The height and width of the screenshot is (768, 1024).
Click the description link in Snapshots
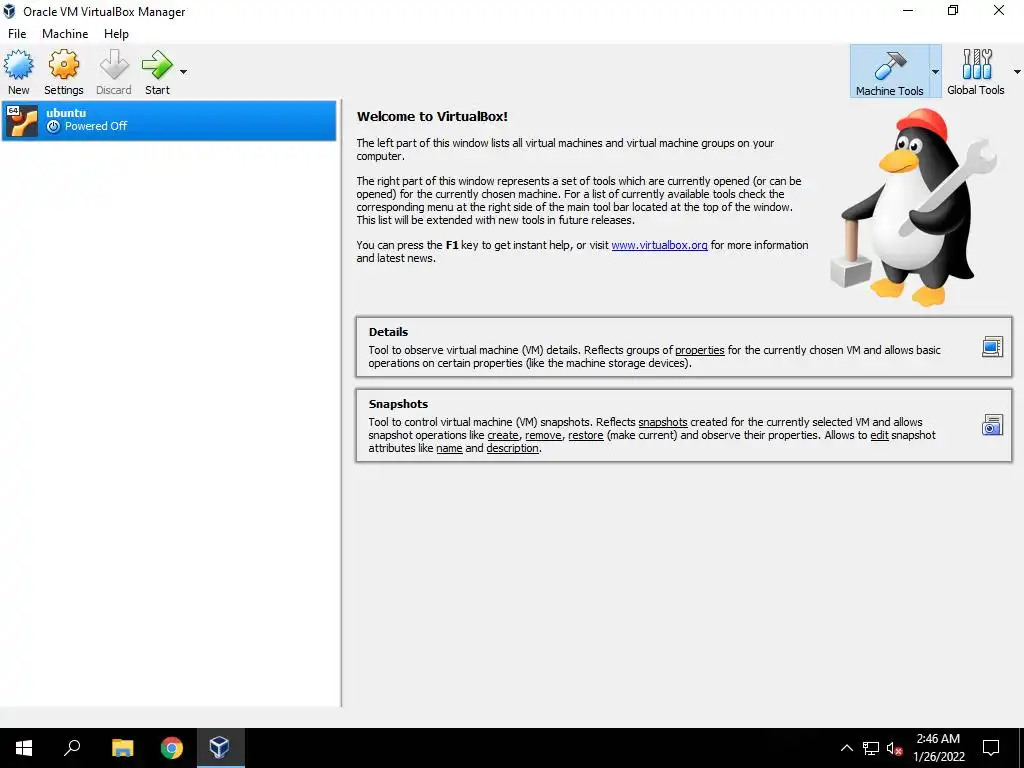pos(513,448)
